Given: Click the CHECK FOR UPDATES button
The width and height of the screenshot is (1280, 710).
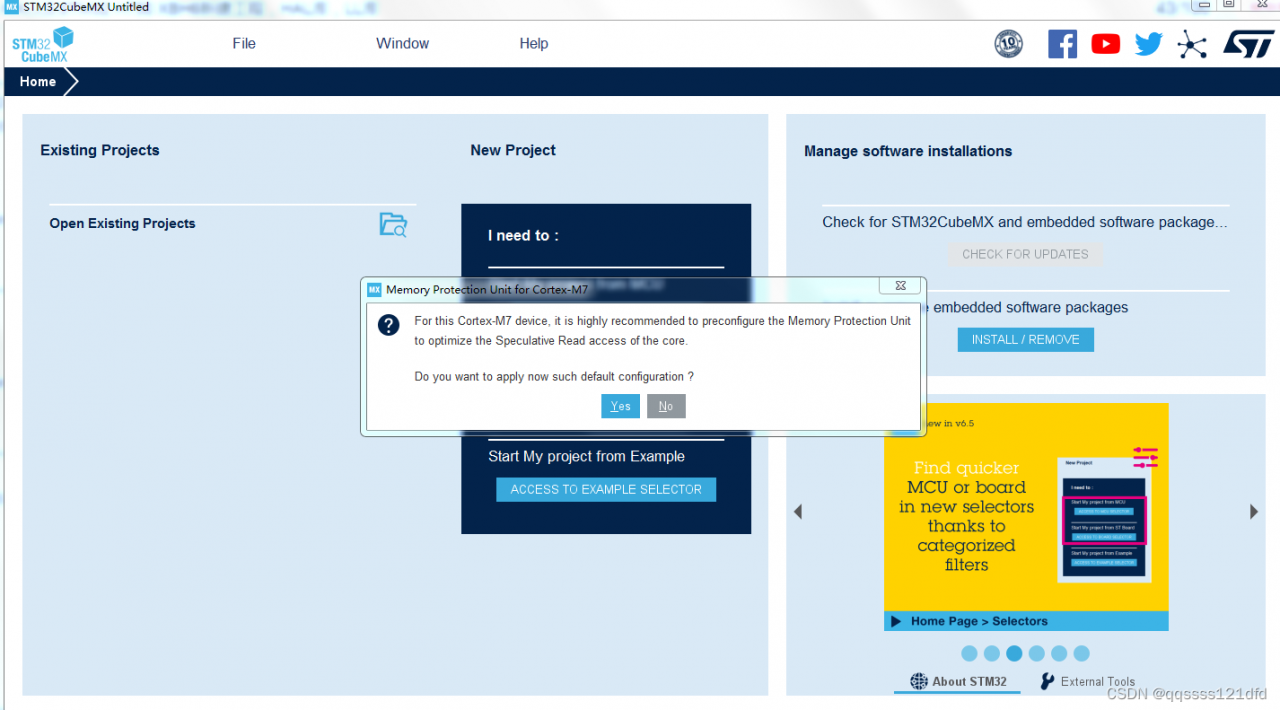Looking at the screenshot, I should pyautogui.click(x=1025, y=254).
